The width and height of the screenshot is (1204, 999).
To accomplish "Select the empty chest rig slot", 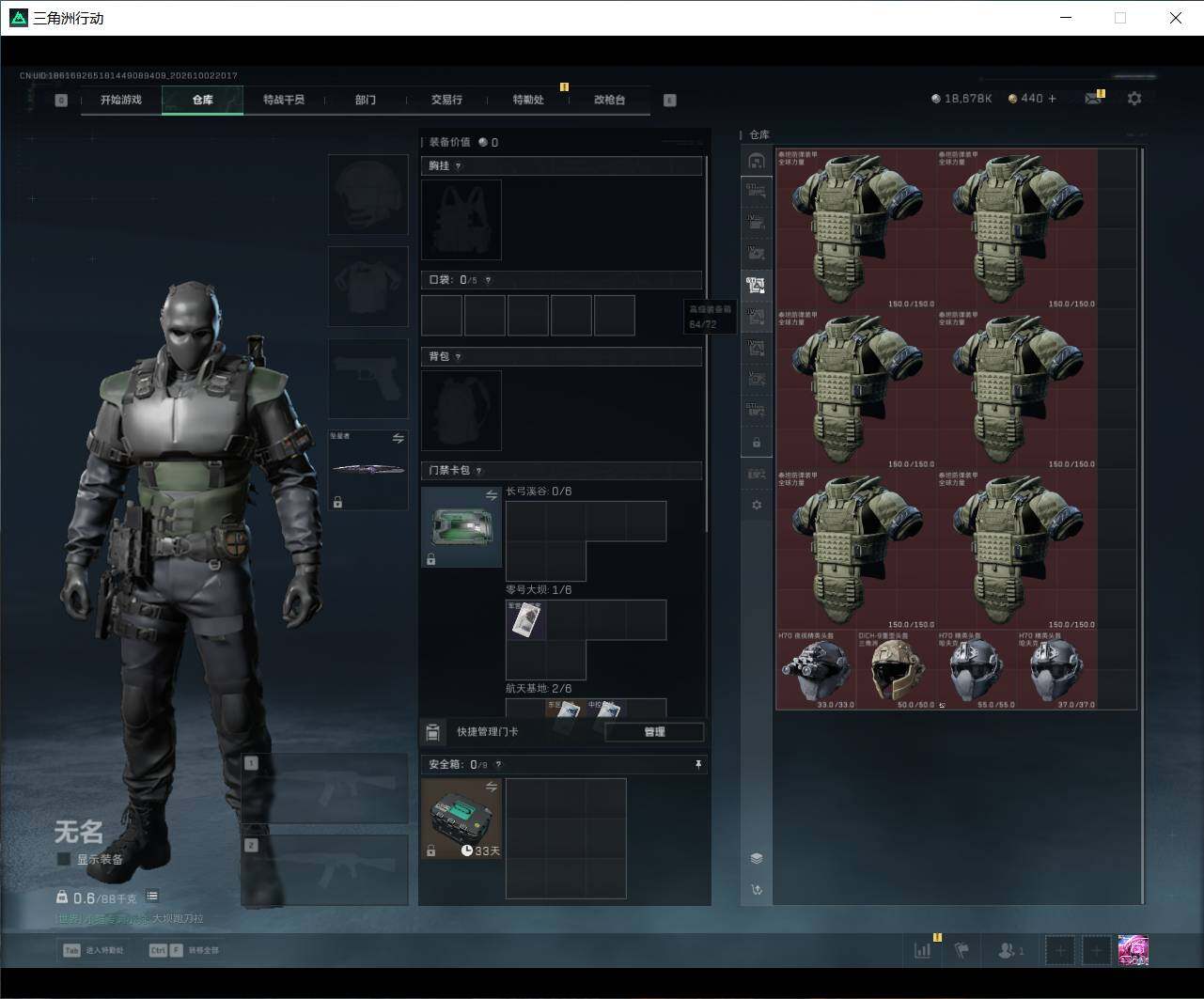I will pyautogui.click(x=461, y=220).
